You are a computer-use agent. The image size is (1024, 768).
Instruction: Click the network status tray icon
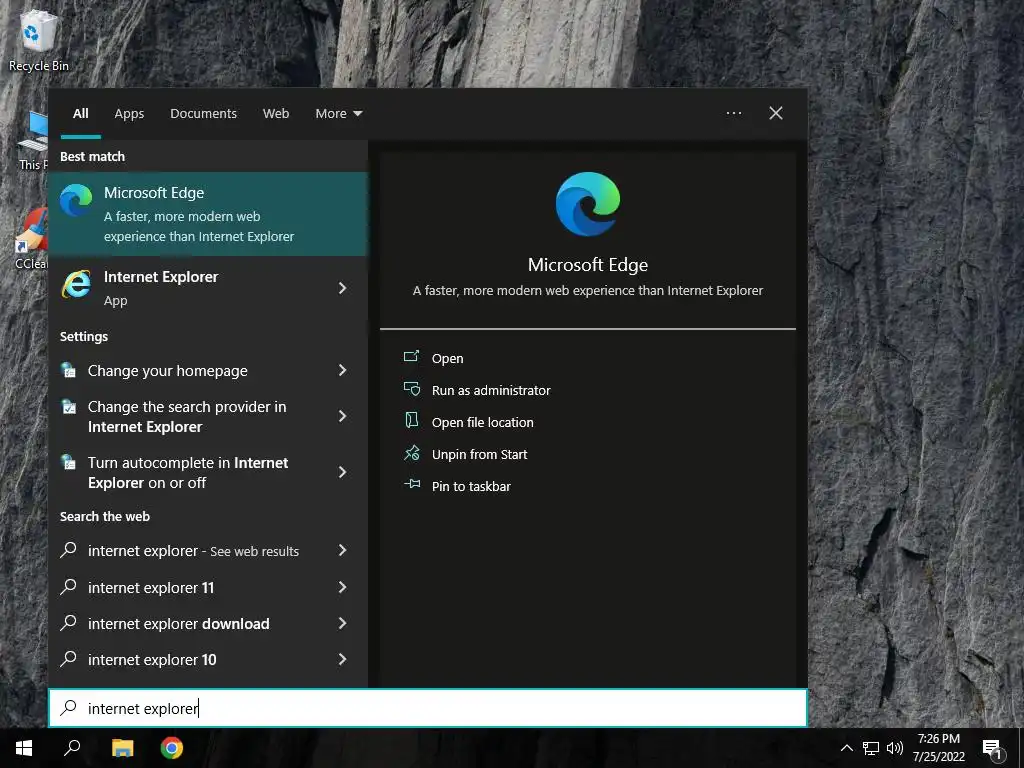click(871, 748)
